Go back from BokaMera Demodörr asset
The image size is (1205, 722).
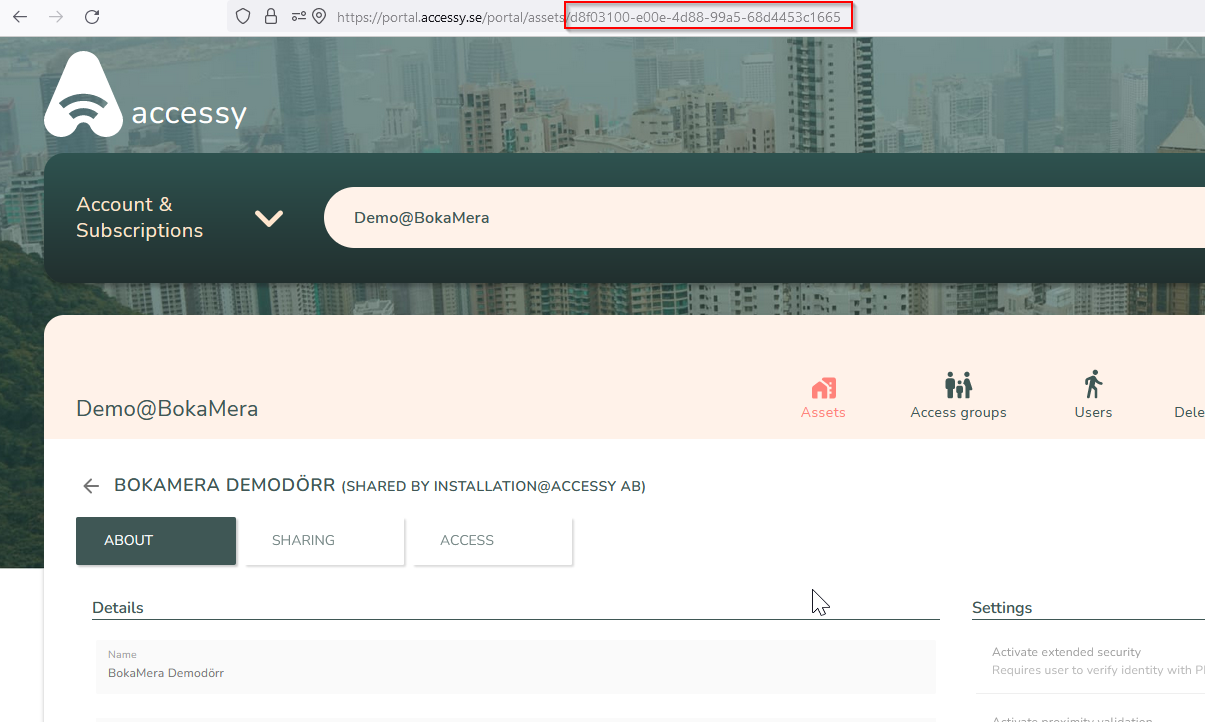pos(91,486)
